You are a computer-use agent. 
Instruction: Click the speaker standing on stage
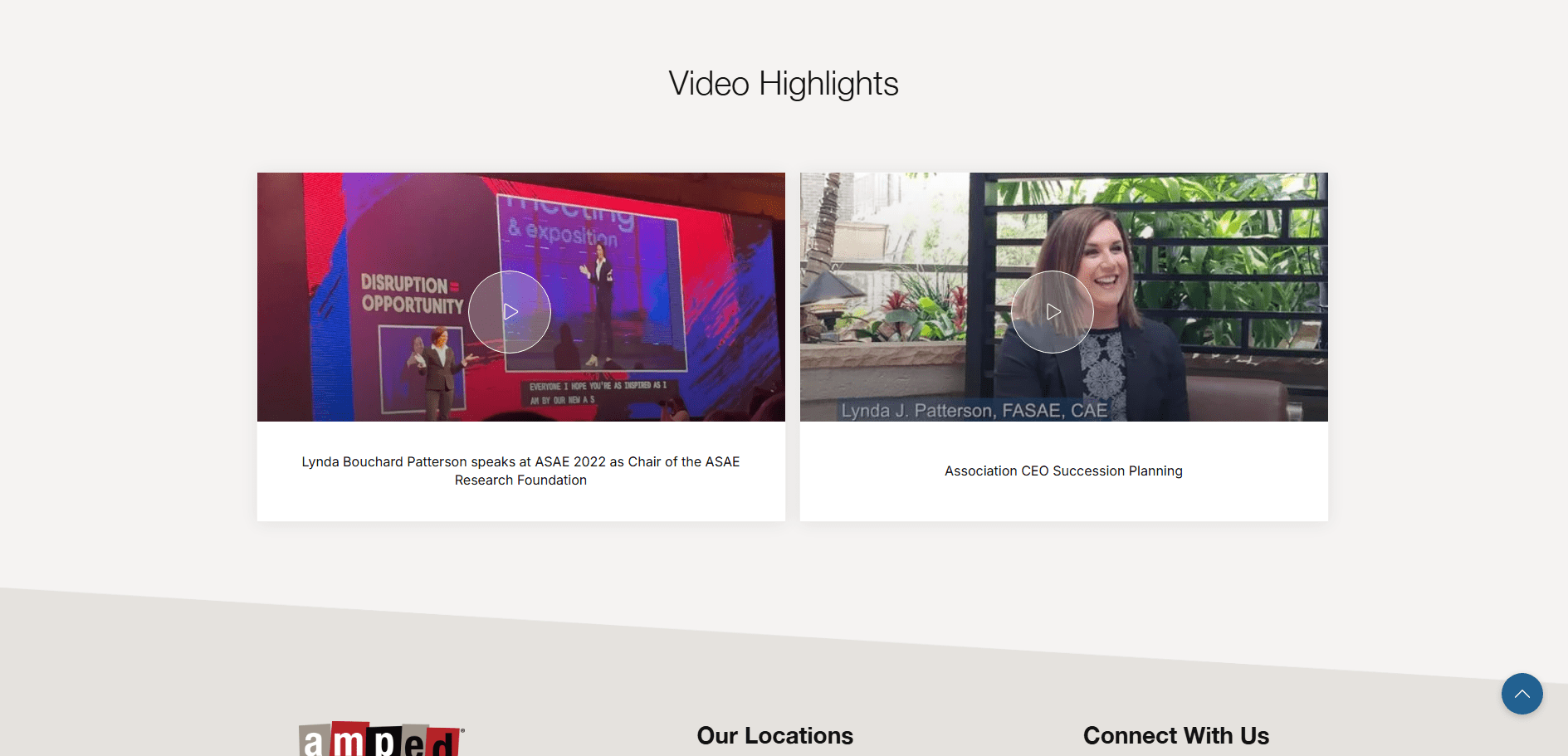click(x=599, y=307)
